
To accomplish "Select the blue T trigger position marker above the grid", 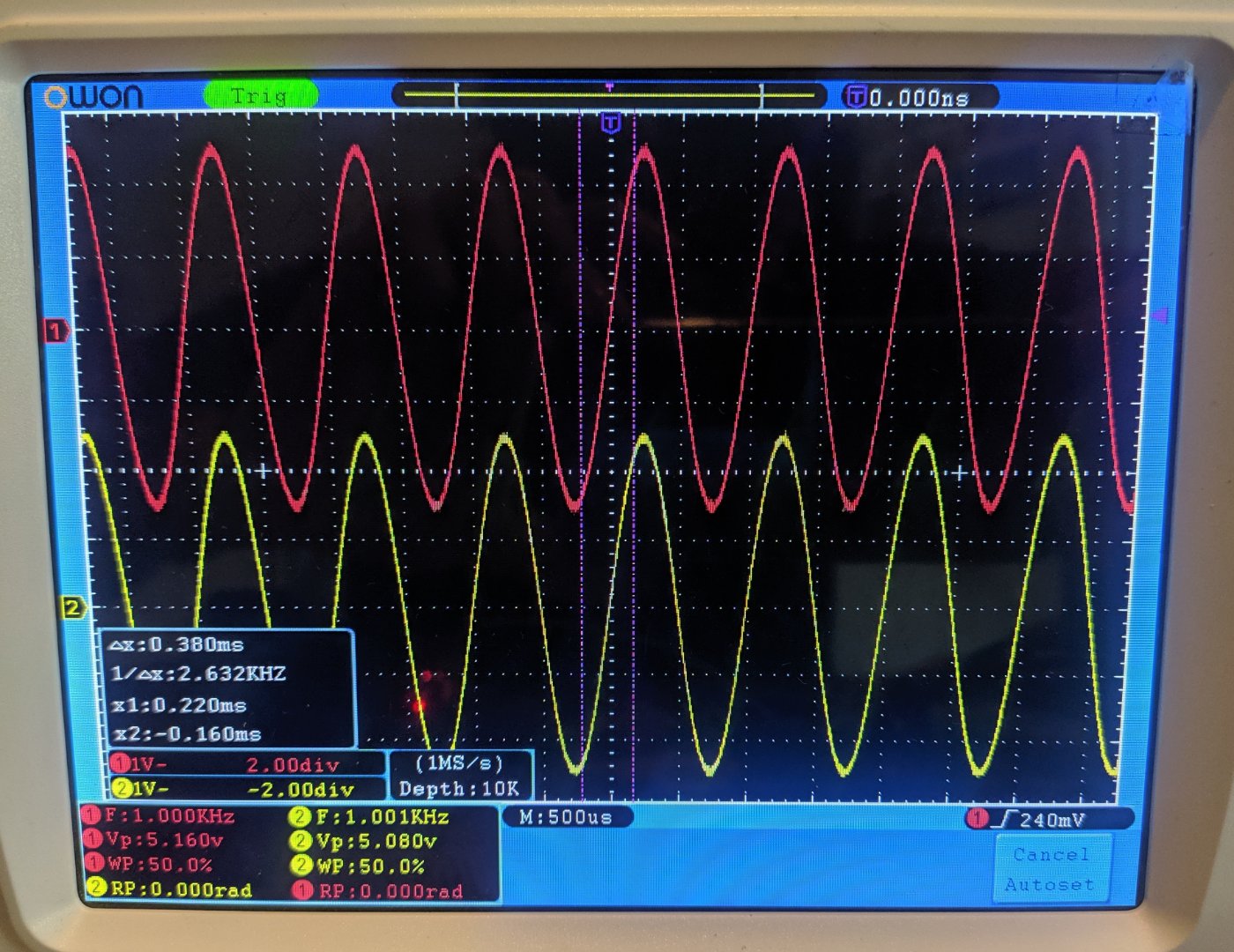I will [x=610, y=123].
